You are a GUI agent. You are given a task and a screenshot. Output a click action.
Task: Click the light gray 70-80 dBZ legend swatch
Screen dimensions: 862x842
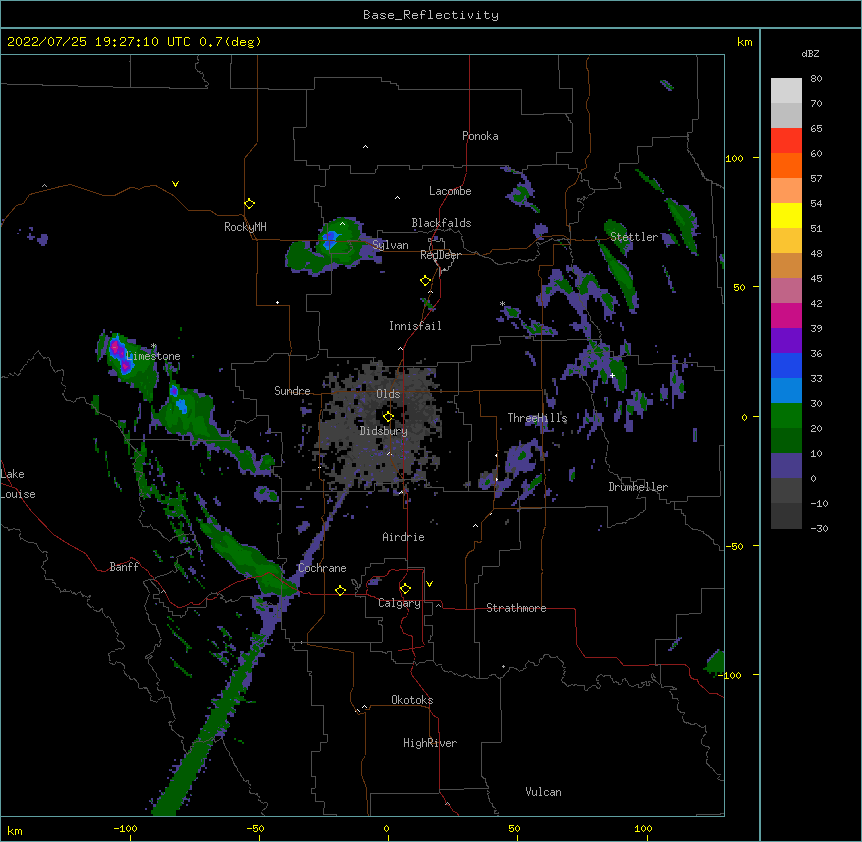pos(786,91)
